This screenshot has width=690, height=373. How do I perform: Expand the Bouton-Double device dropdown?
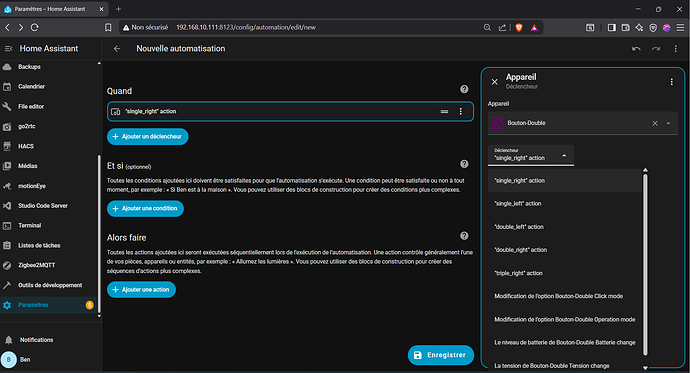pyautogui.click(x=668, y=123)
